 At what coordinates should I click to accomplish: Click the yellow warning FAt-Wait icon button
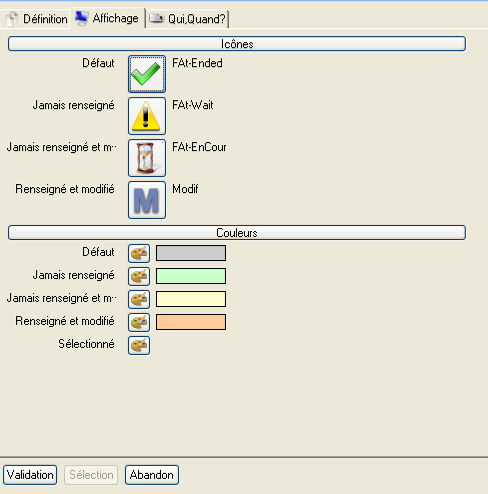[147, 116]
